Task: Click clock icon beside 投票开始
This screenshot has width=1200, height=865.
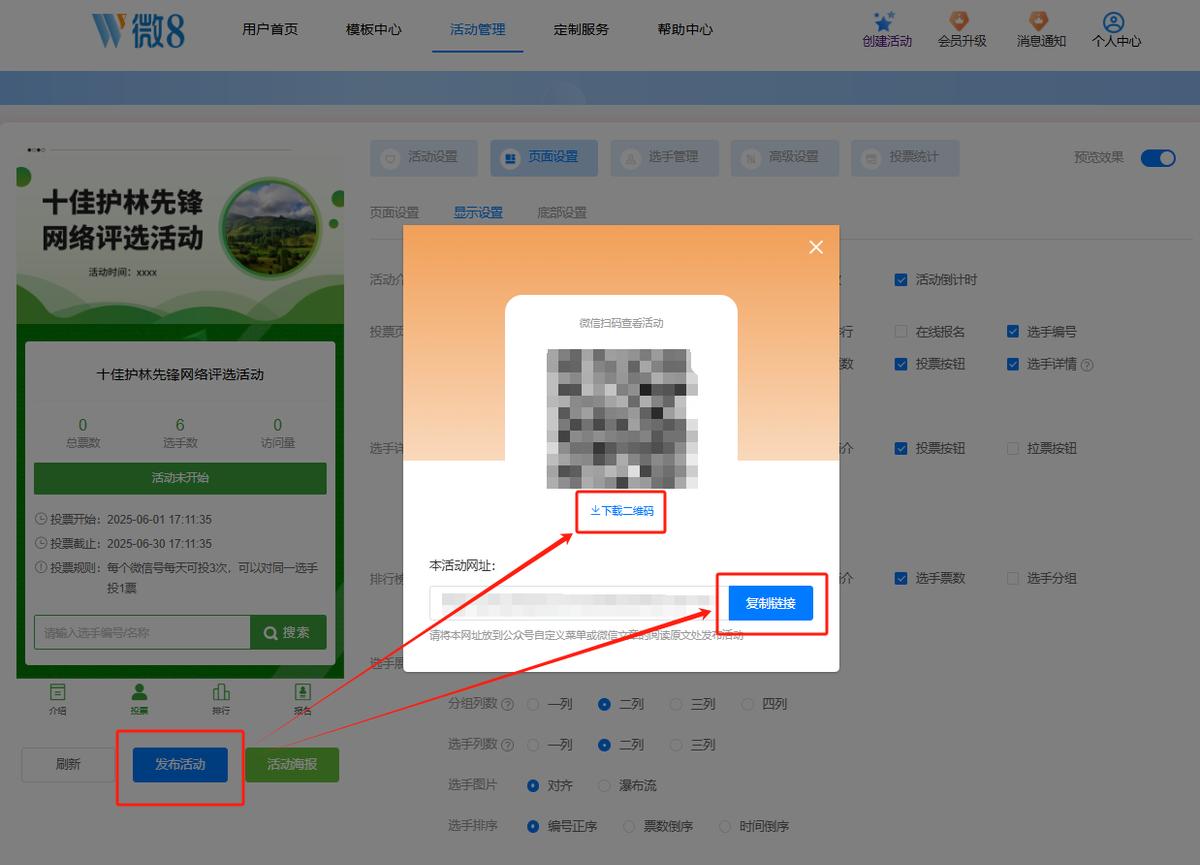Action: click(x=41, y=519)
